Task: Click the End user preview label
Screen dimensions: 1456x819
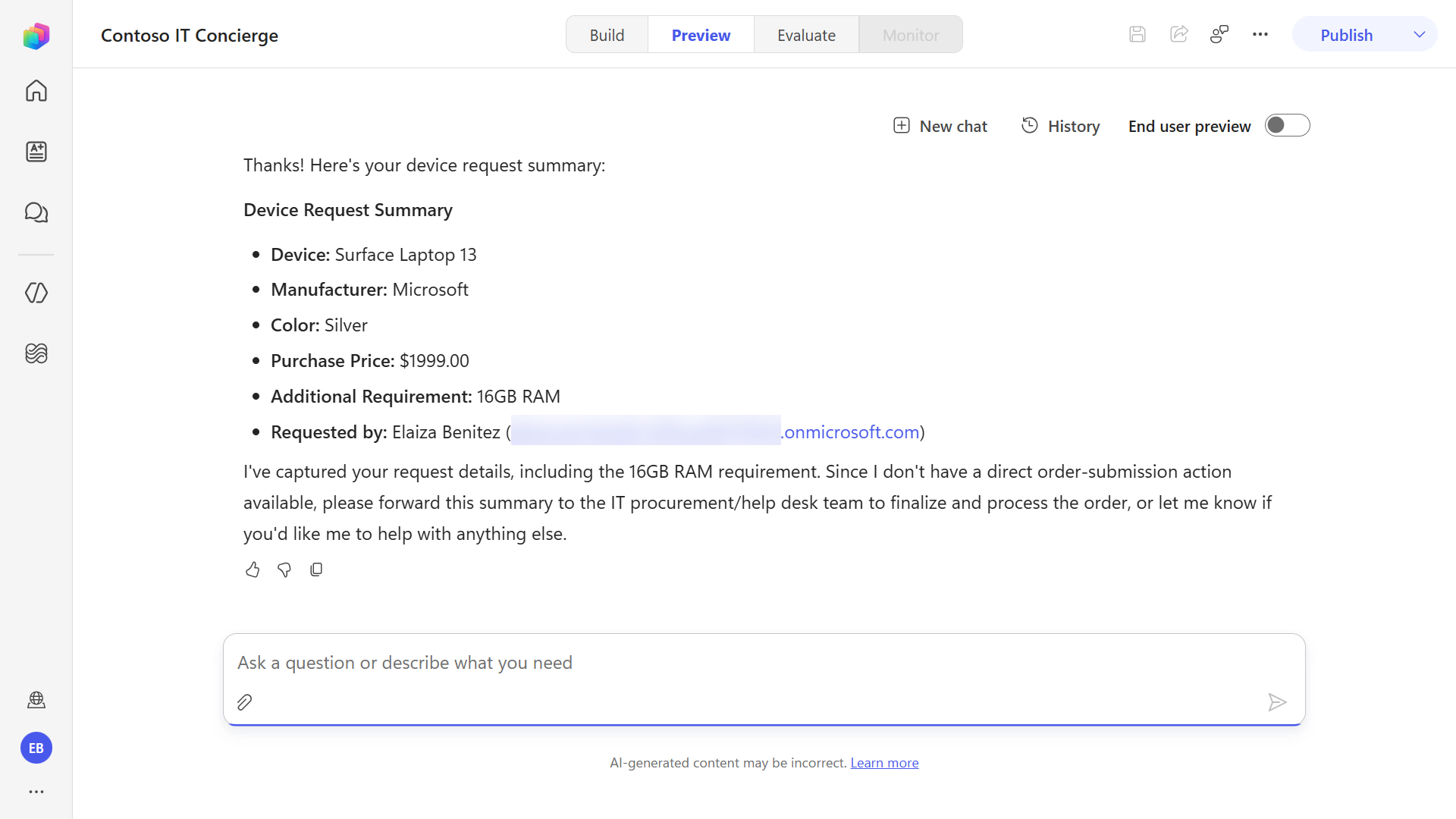Action: point(1189,126)
